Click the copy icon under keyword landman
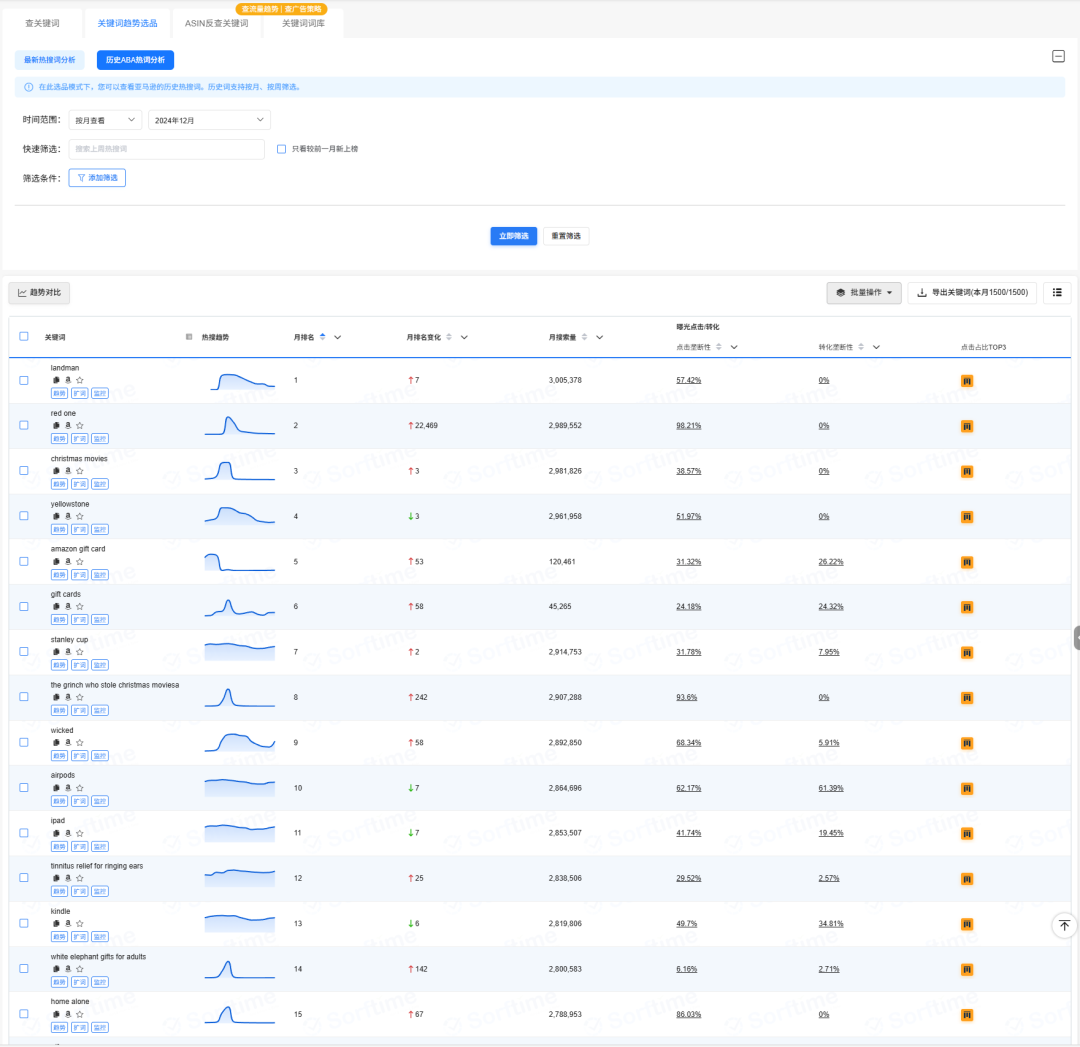The width and height of the screenshot is (1080, 1047). (x=56, y=380)
